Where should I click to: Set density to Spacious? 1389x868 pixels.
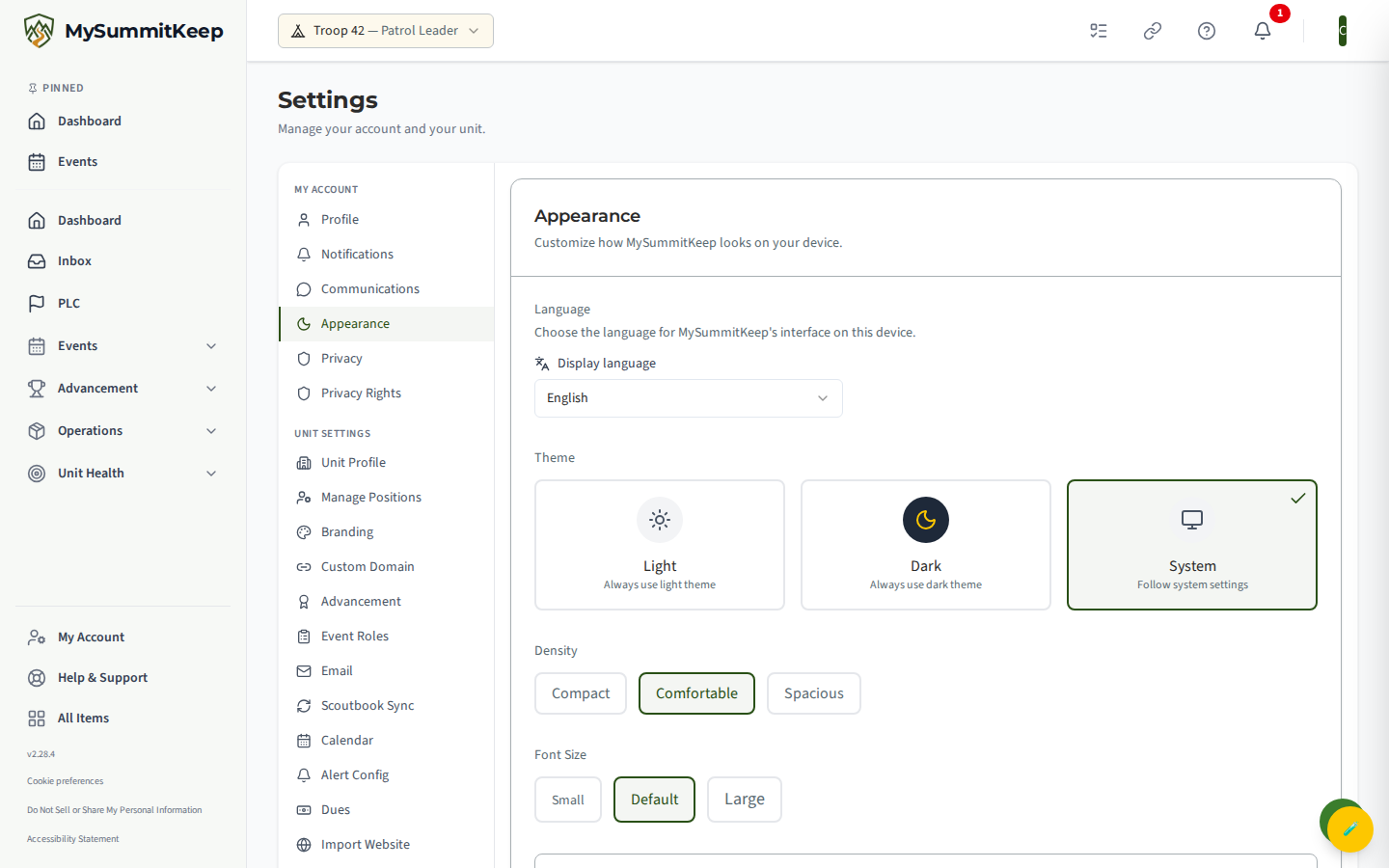click(x=814, y=693)
